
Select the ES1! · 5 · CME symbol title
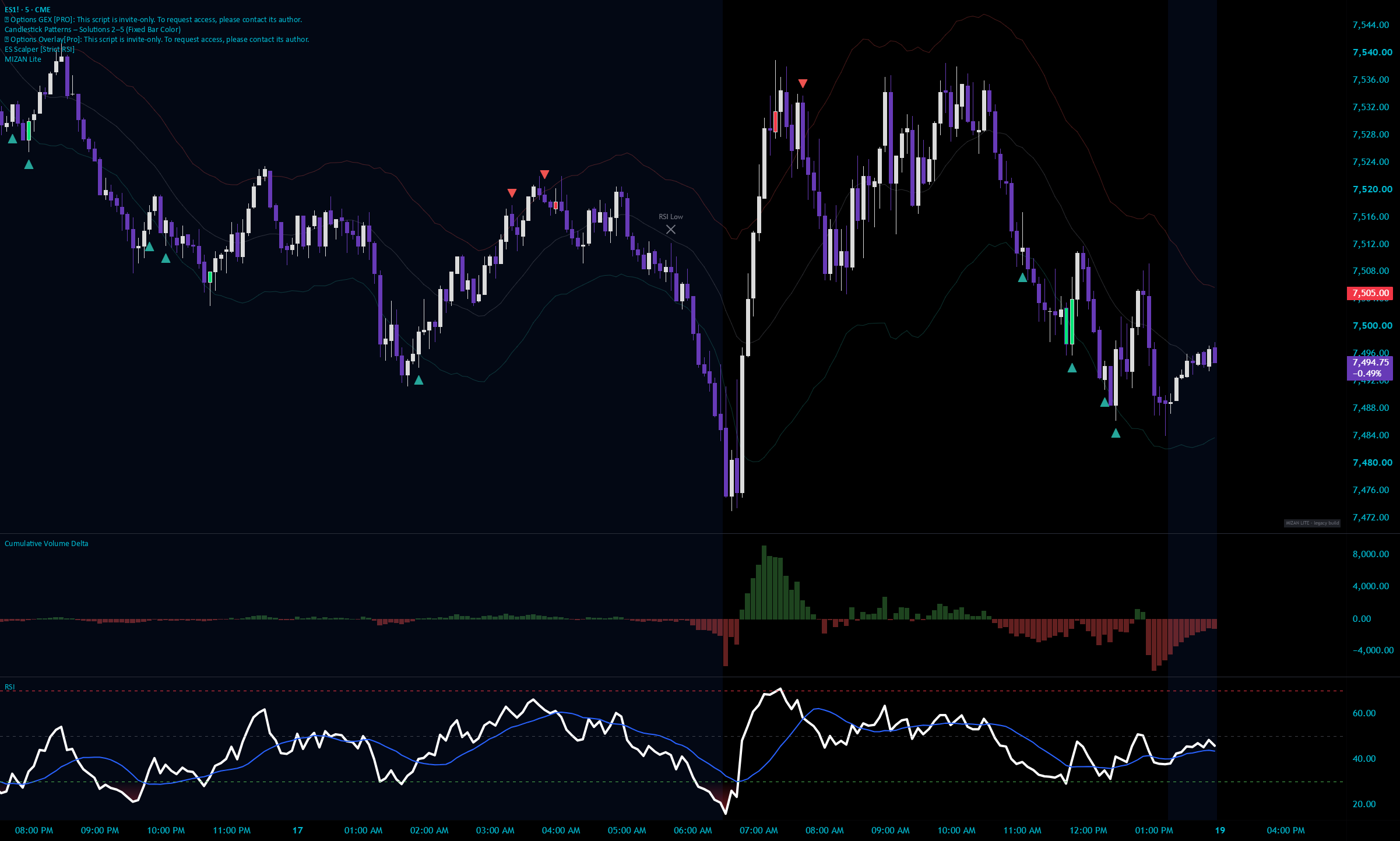(x=27, y=10)
